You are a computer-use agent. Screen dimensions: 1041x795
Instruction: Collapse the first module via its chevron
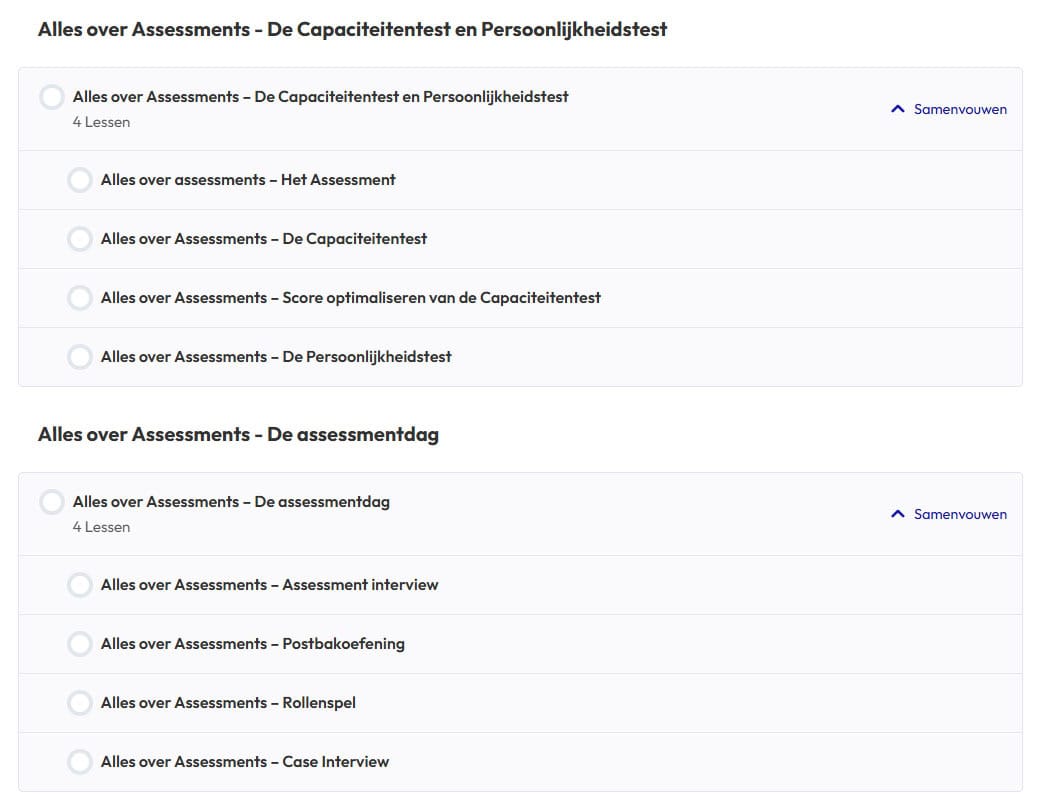click(x=898, y=109)
